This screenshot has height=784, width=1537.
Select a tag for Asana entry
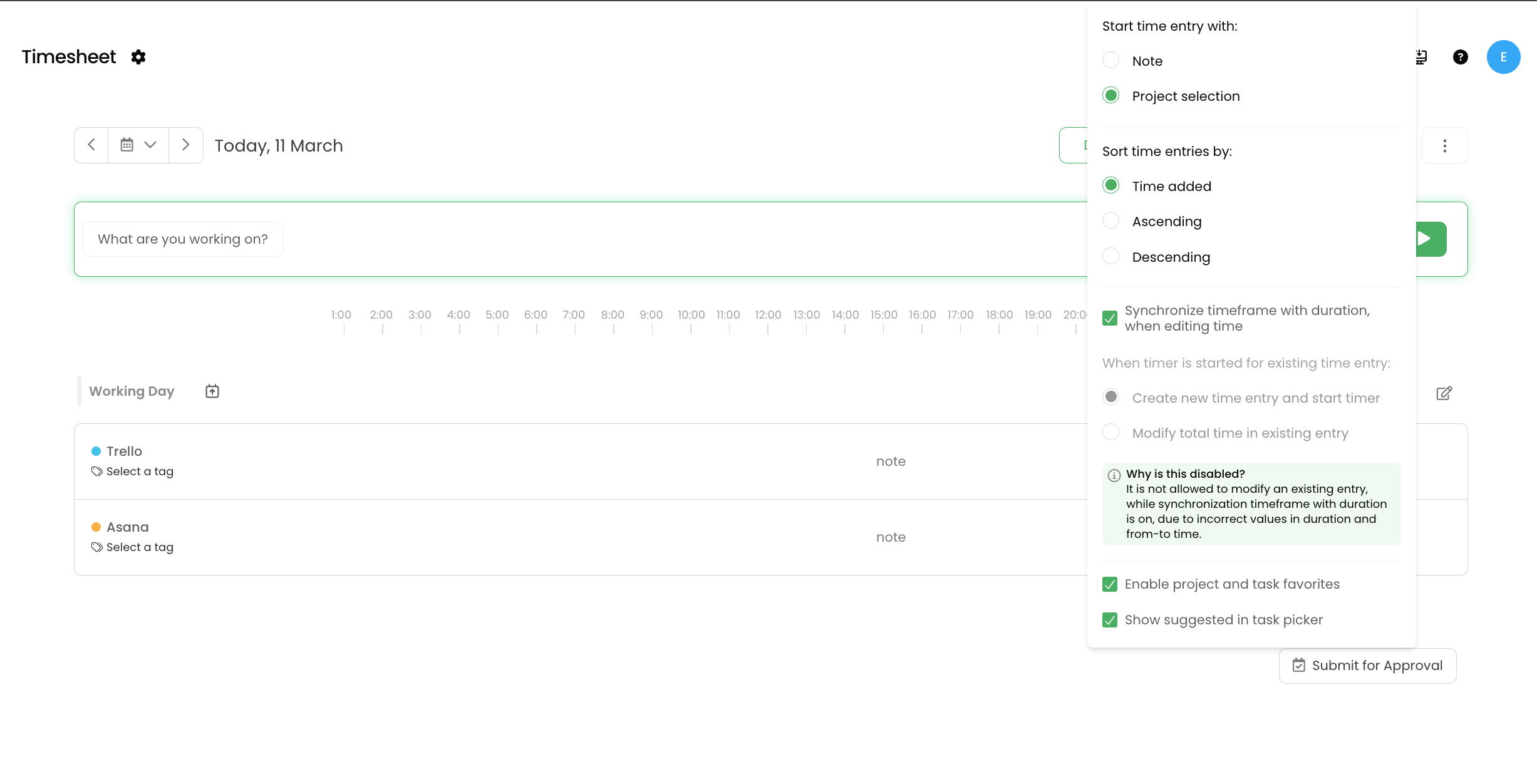(139, 547)
